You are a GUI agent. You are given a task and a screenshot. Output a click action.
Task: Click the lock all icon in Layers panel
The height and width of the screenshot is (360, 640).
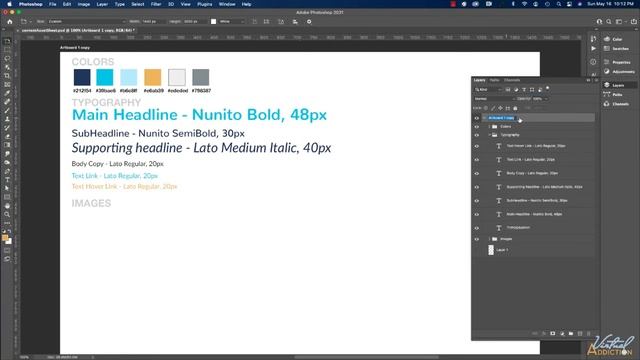(515, 108)
